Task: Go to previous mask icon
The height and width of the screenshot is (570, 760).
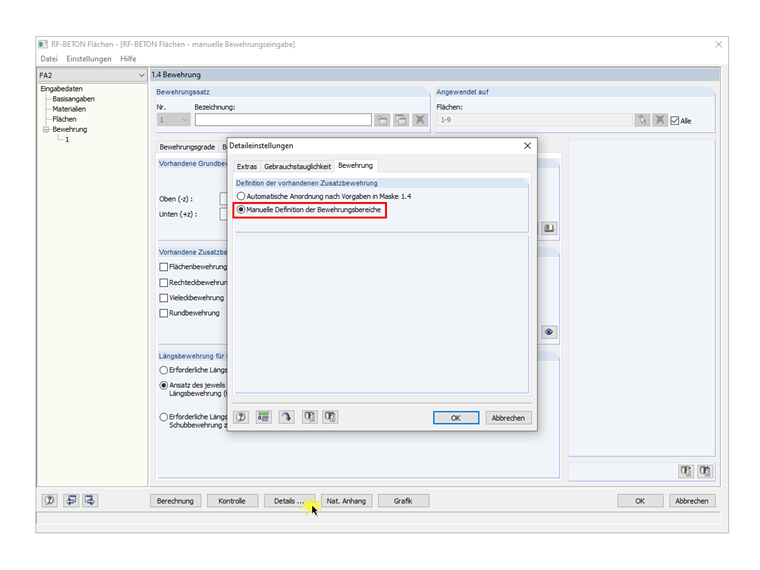Action: coord(71,501)
